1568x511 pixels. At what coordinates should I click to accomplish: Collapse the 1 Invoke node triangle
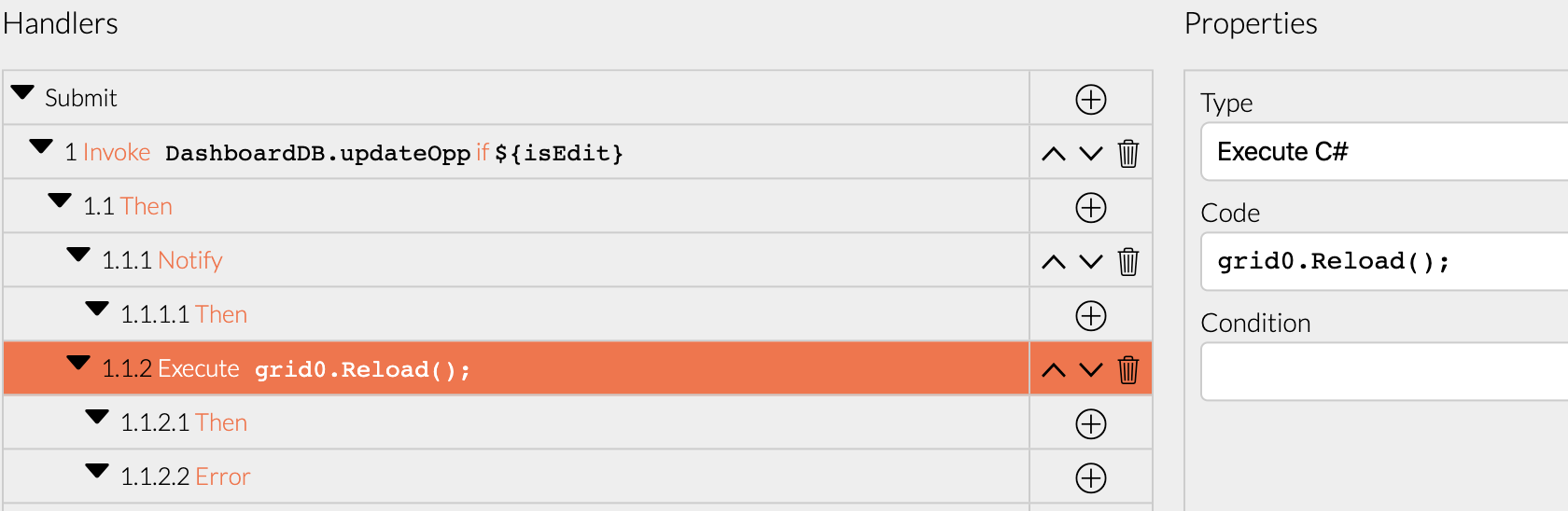pos(41,146)
